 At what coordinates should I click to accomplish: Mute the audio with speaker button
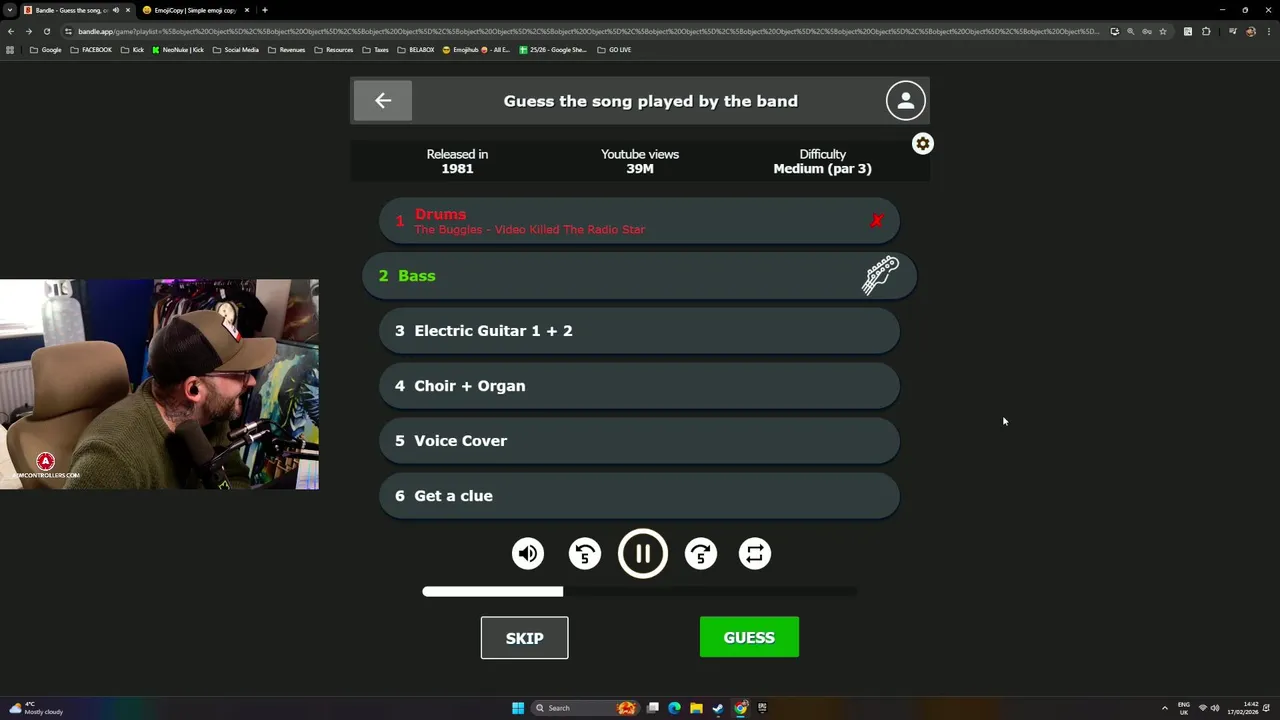(528, 553)
